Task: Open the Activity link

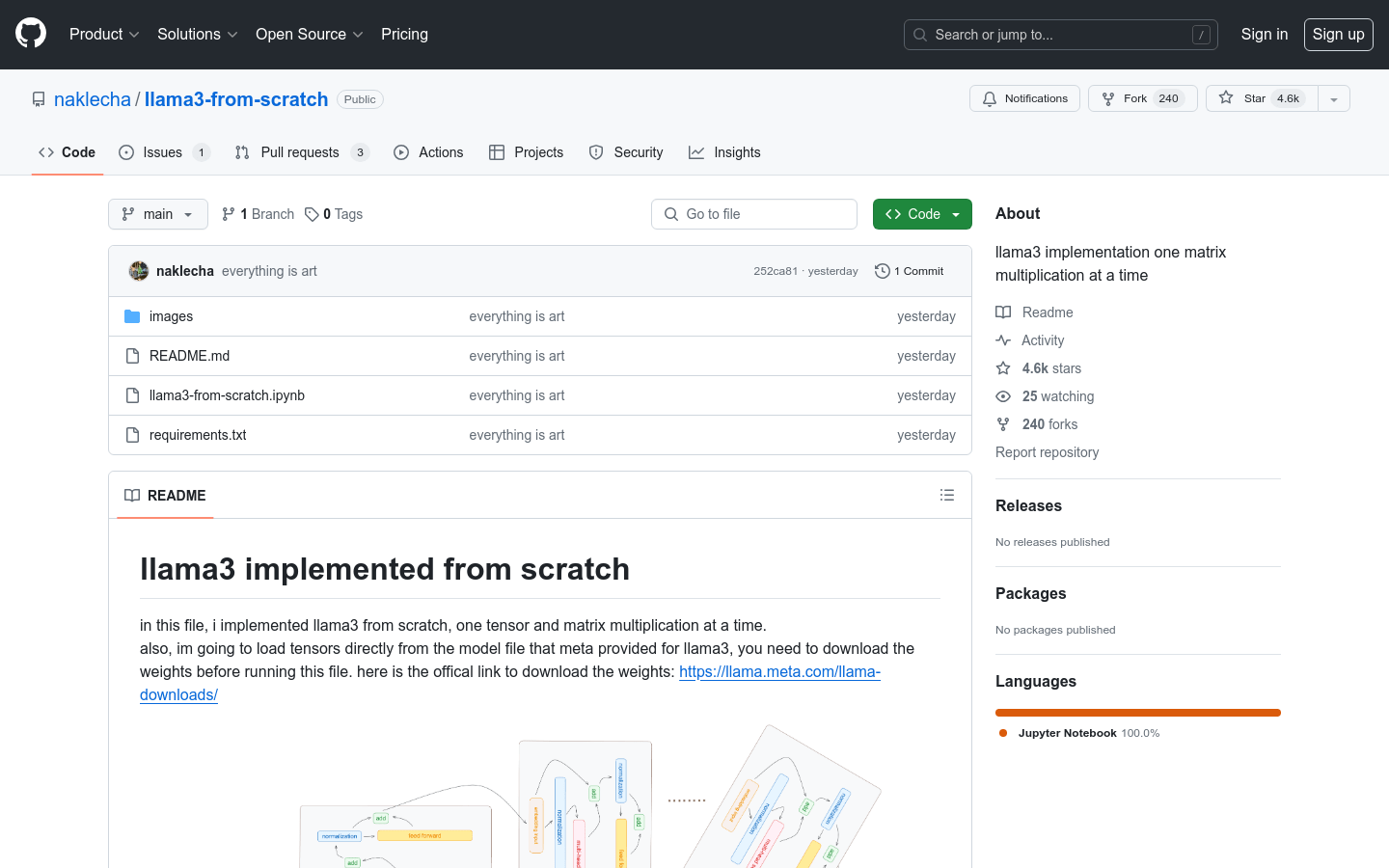Action: [1030, 340]
